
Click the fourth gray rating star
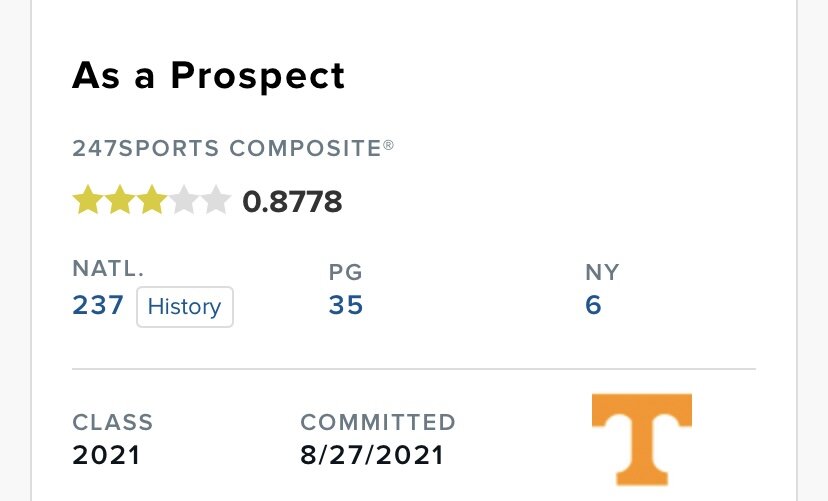[183, 202]
